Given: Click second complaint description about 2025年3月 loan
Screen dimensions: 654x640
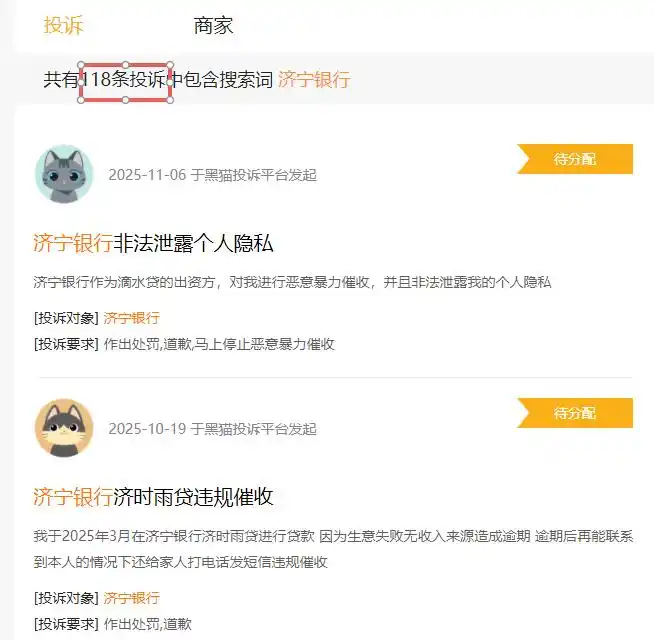Looking at the screenshot, I should click(333, 549).
